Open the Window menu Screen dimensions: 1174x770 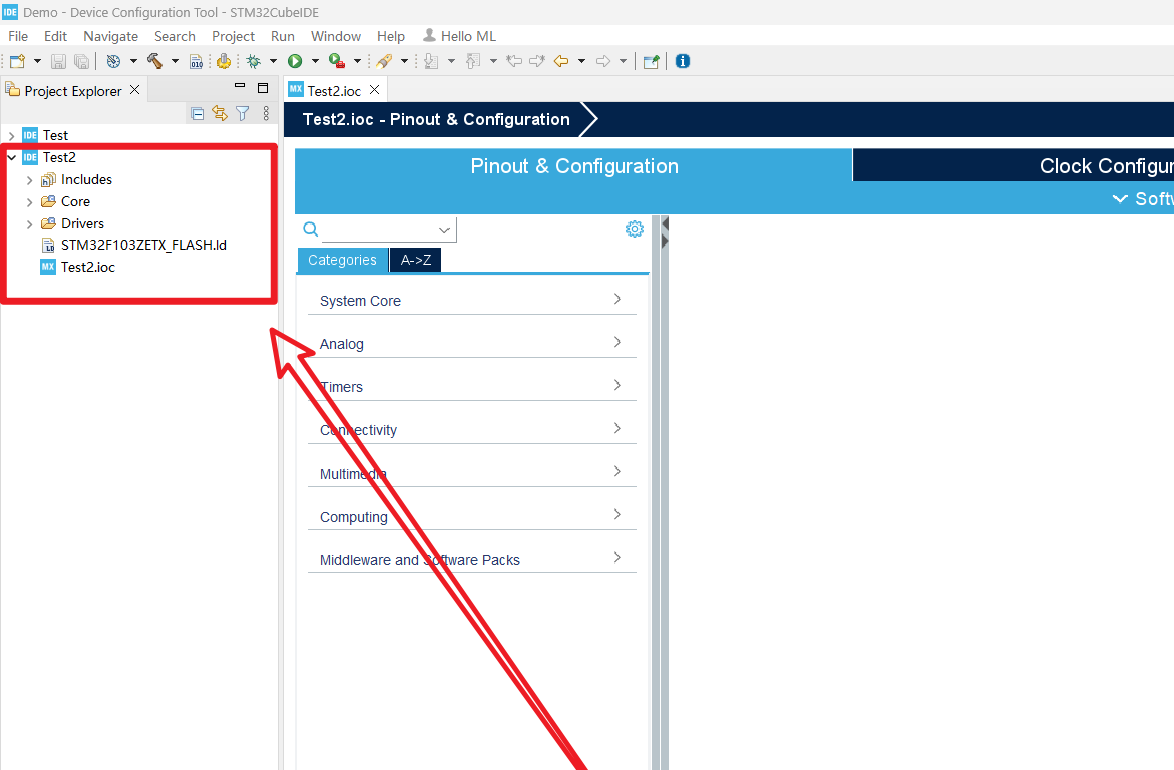pyautogui.click(x=335, y=36)
